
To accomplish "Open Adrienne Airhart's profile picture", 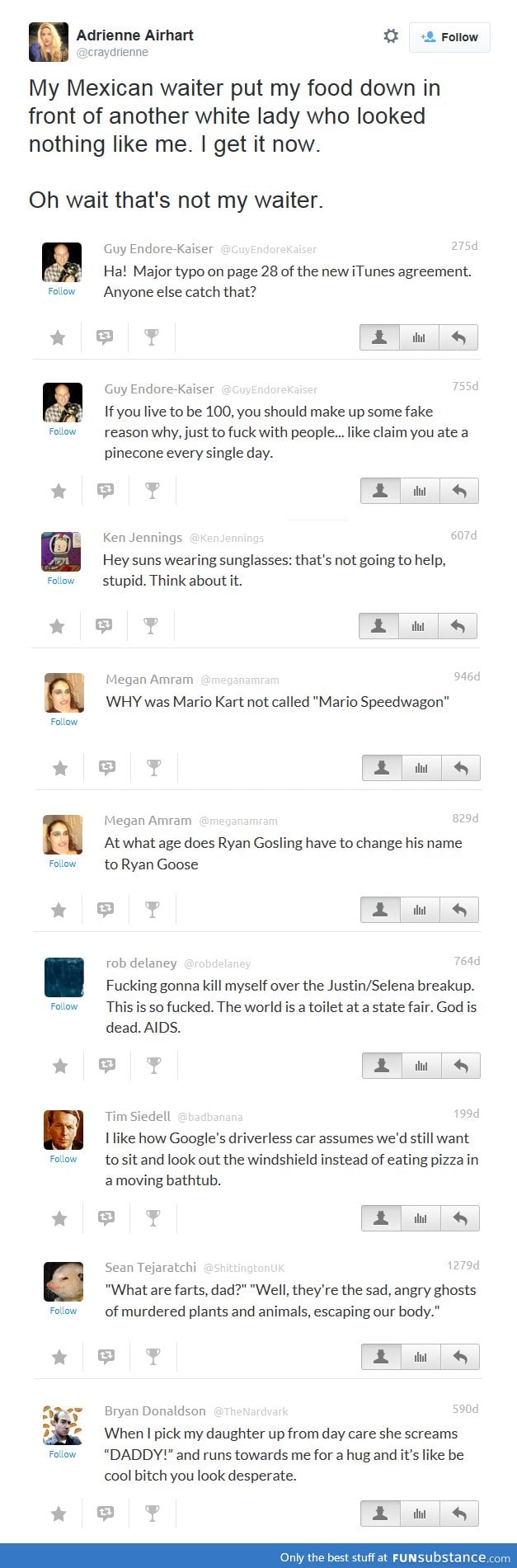I will coord(48,42).
